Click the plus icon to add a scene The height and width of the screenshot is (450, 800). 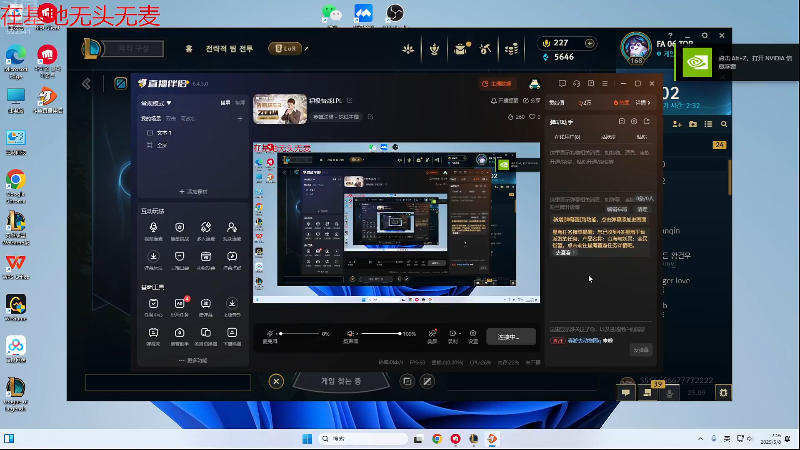coord(240,118)
